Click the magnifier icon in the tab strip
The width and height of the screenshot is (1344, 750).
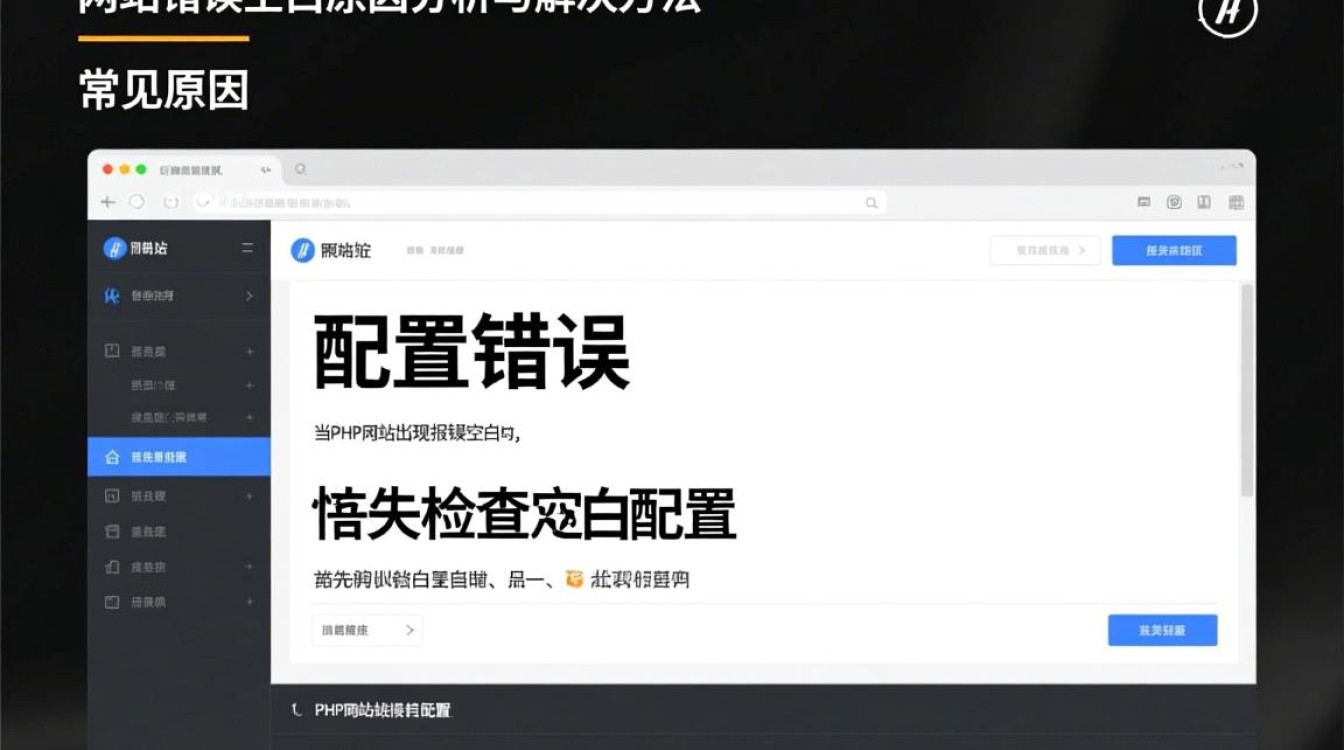(x=300, y=170)
